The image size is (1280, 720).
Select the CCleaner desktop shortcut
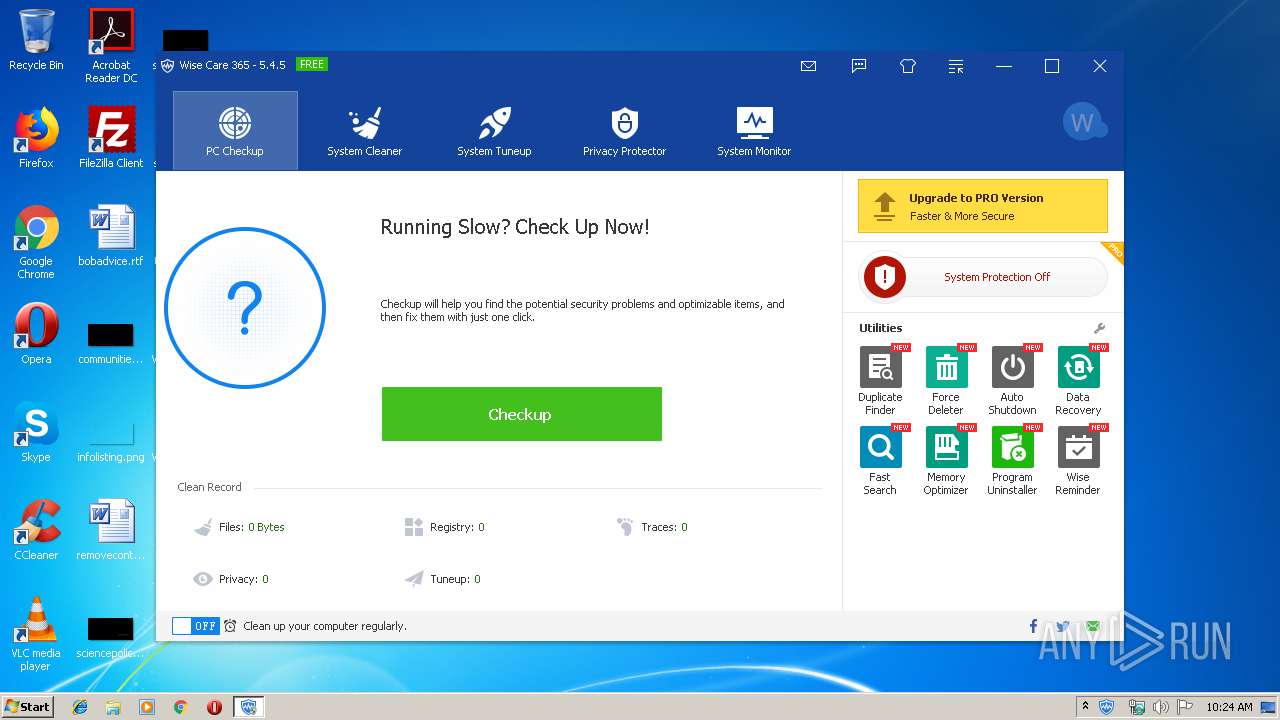pyautogui.click(x=36, y=530)
